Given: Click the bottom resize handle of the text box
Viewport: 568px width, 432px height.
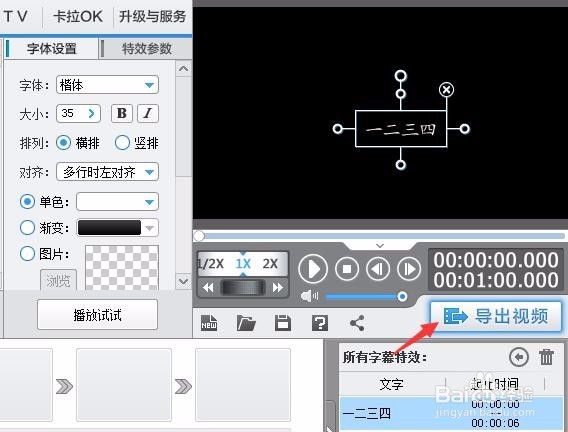Looking at the screenshot, I should 400,165.
